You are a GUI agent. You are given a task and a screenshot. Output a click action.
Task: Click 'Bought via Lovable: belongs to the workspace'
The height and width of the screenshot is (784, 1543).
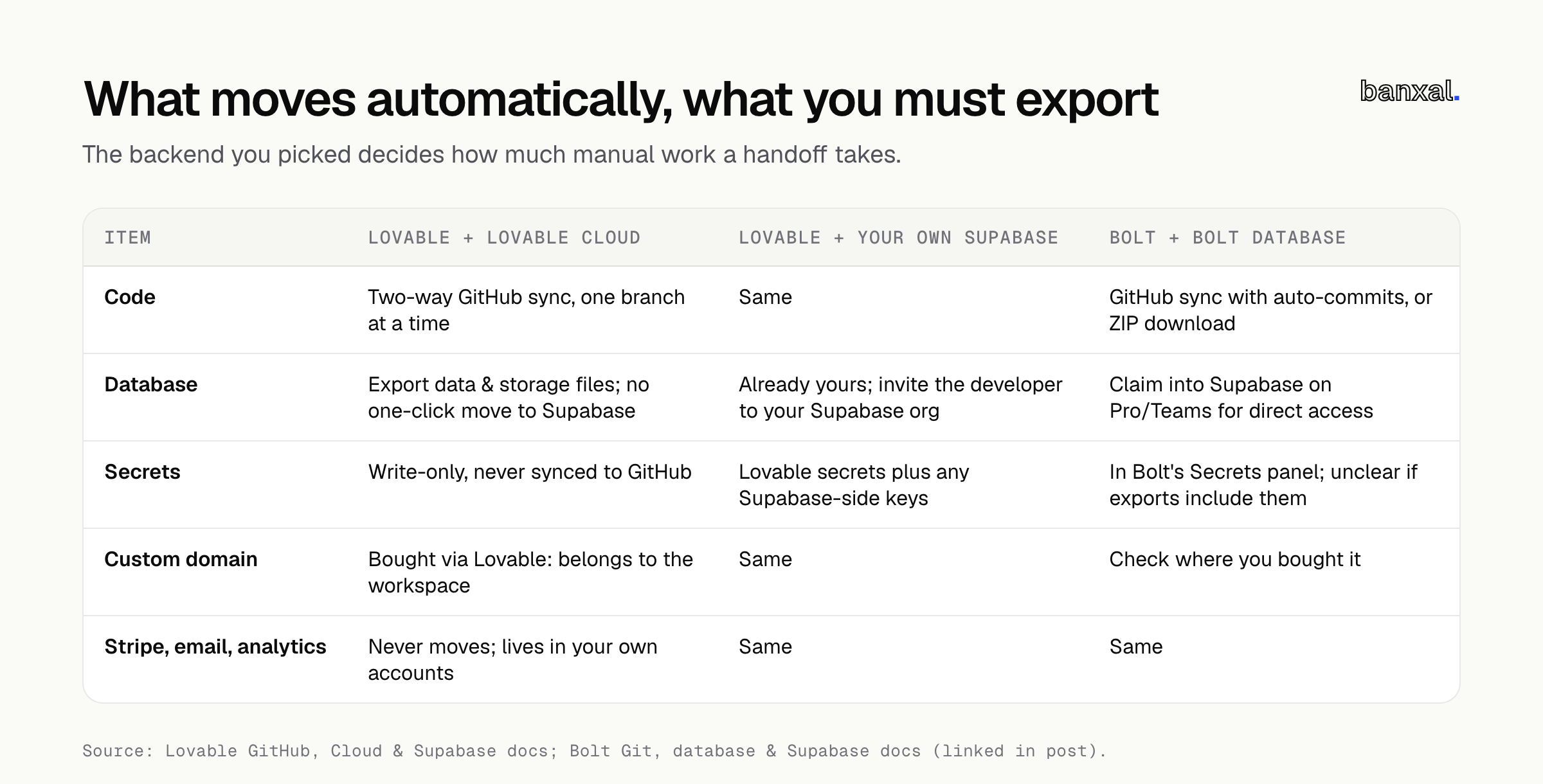(530, 573)
